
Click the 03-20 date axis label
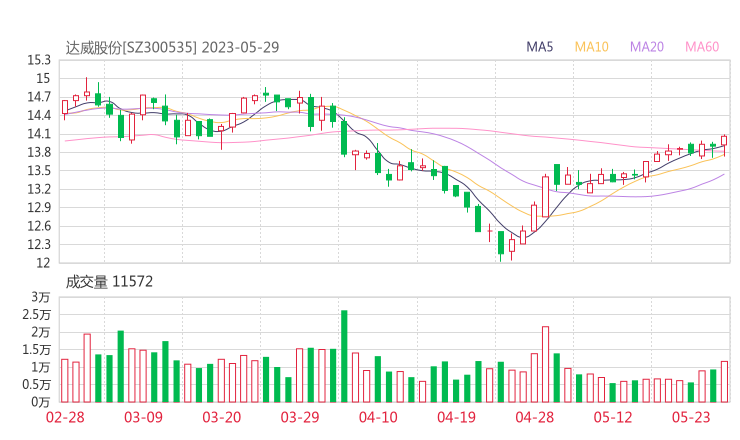[221, 417]
